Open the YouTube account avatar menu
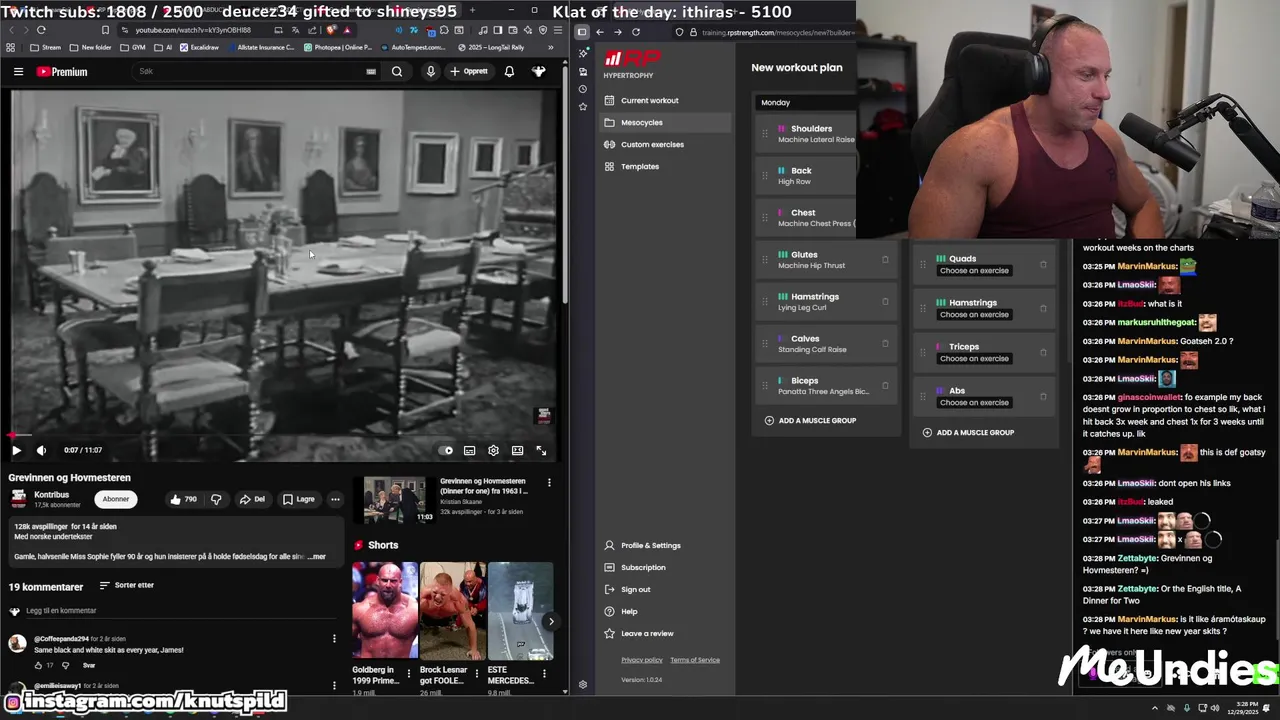 (539, 72)
